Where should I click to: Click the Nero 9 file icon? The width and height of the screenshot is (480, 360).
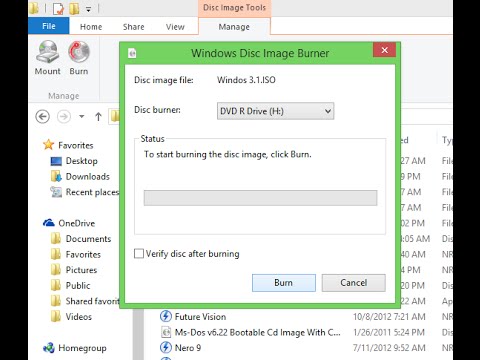pyautogui.click(x=166, y=347)
